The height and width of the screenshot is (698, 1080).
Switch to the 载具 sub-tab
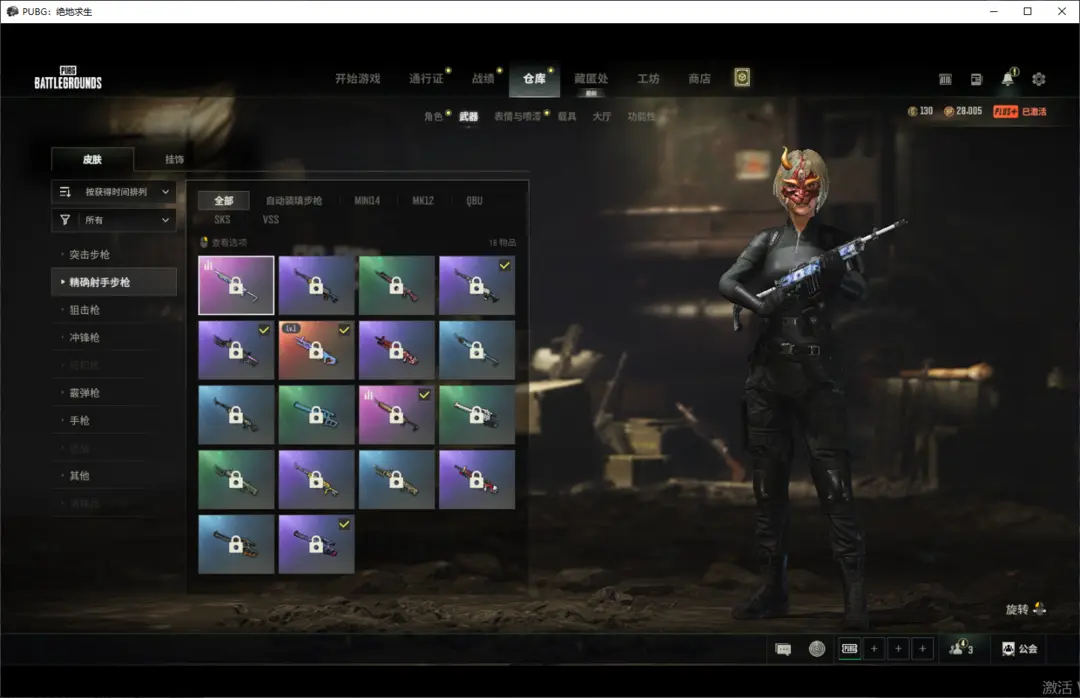click(567, 116)
